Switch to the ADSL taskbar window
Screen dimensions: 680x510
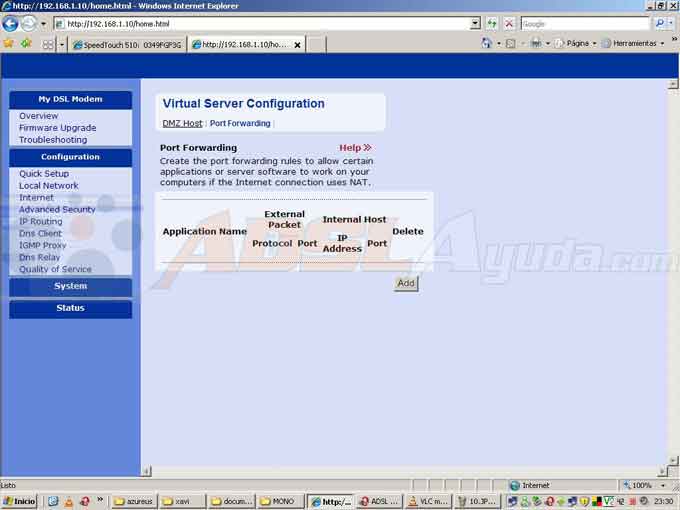[379, 502]
